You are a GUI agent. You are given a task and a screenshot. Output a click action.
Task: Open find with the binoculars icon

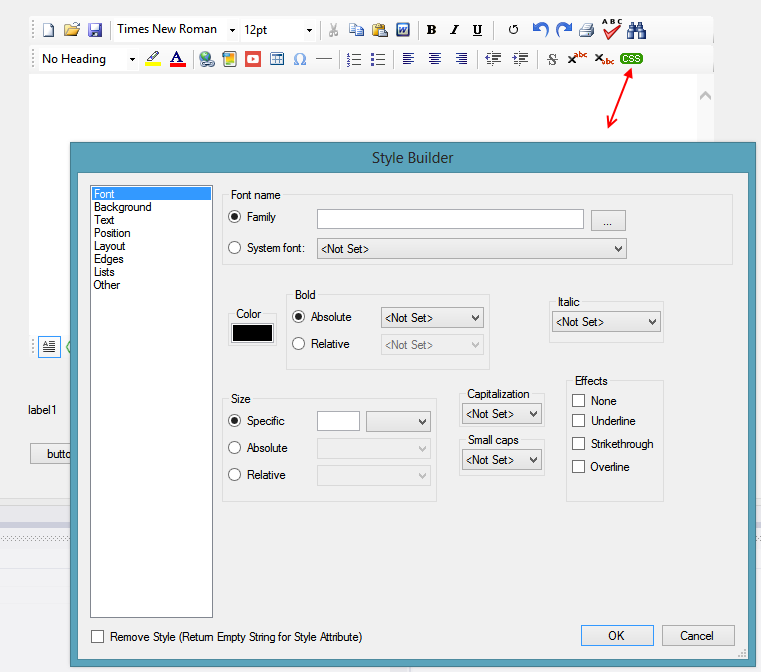pyautogui.click(x=637, y=30)
